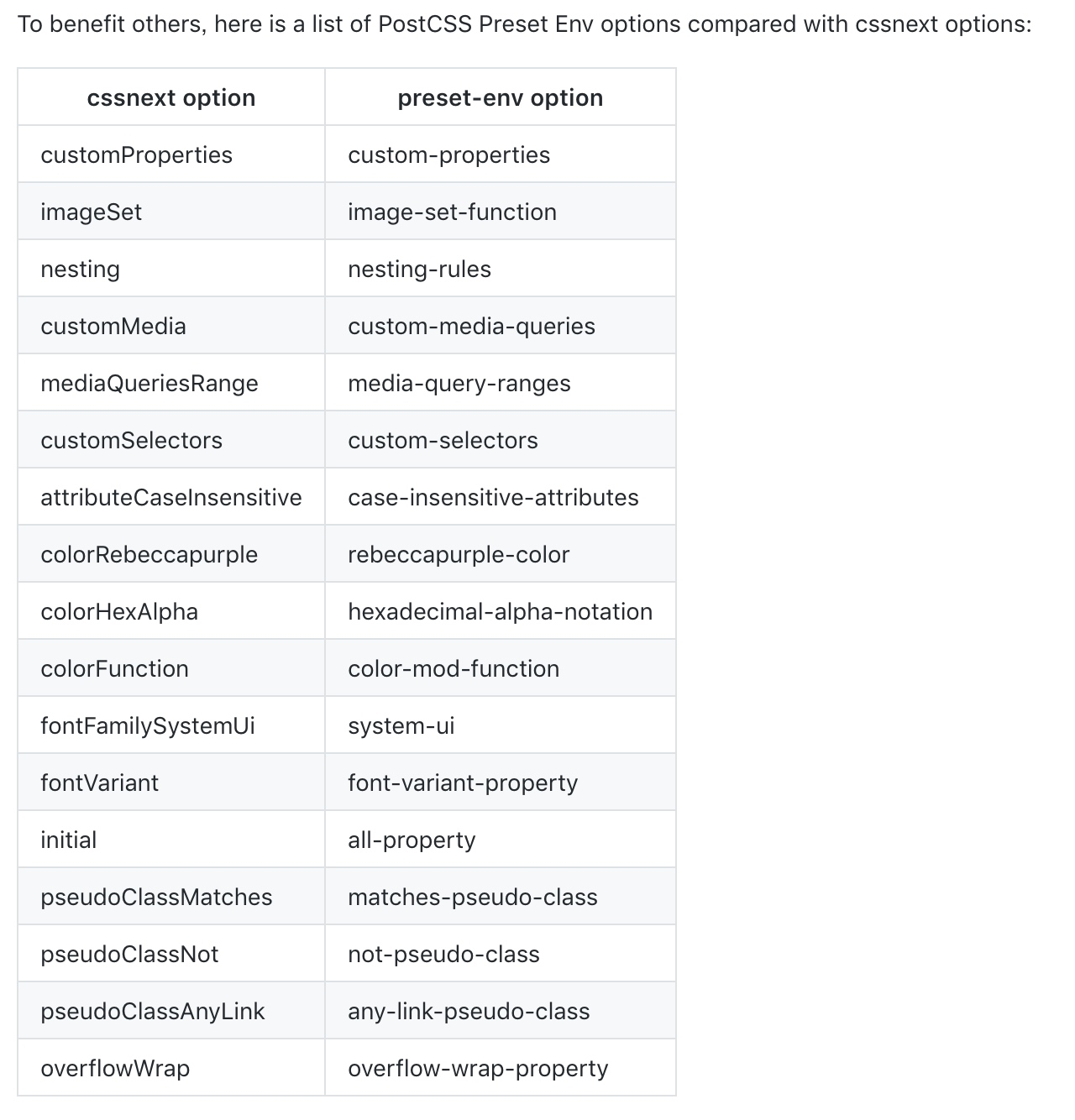This screenshot has height=1120, width=1075.
Task: Click the overflow-wrap-property cell
Action: click(478, 1069)
